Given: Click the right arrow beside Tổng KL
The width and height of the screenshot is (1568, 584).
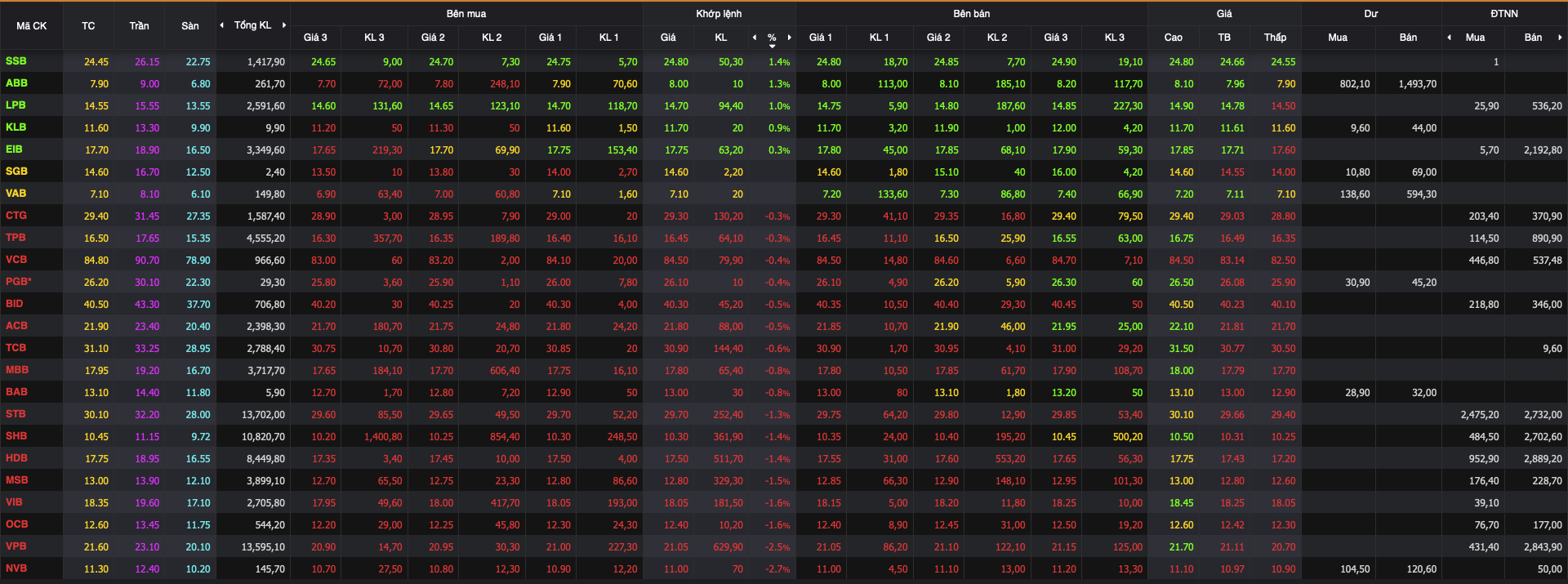Looking at the screenshot, I should [x=284, y=25].
